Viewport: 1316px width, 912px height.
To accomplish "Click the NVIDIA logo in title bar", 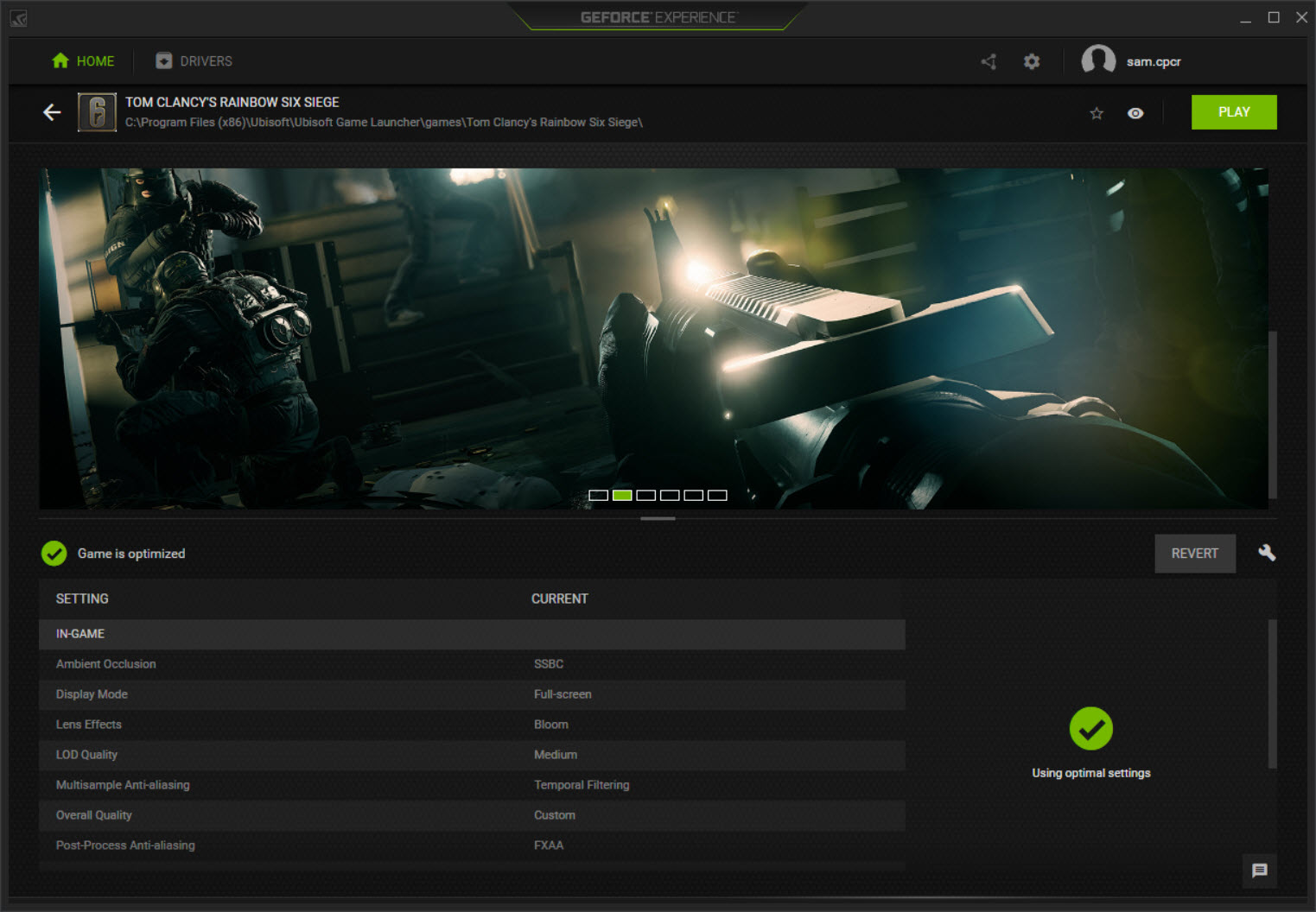I will pos(18,18).
